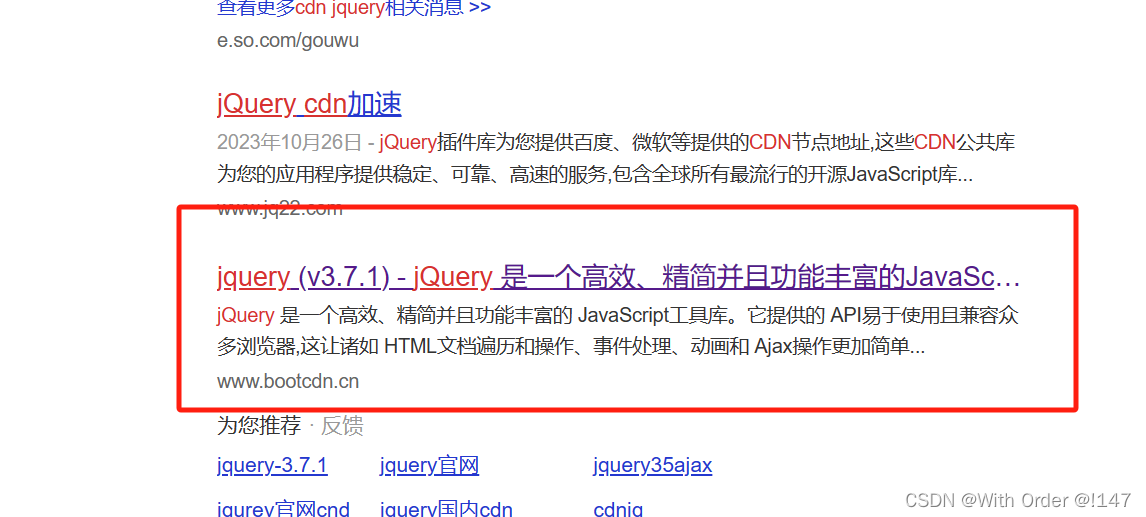
Task: Select the jquery-3.7.1 suggested search
Action: coord(272,465)
